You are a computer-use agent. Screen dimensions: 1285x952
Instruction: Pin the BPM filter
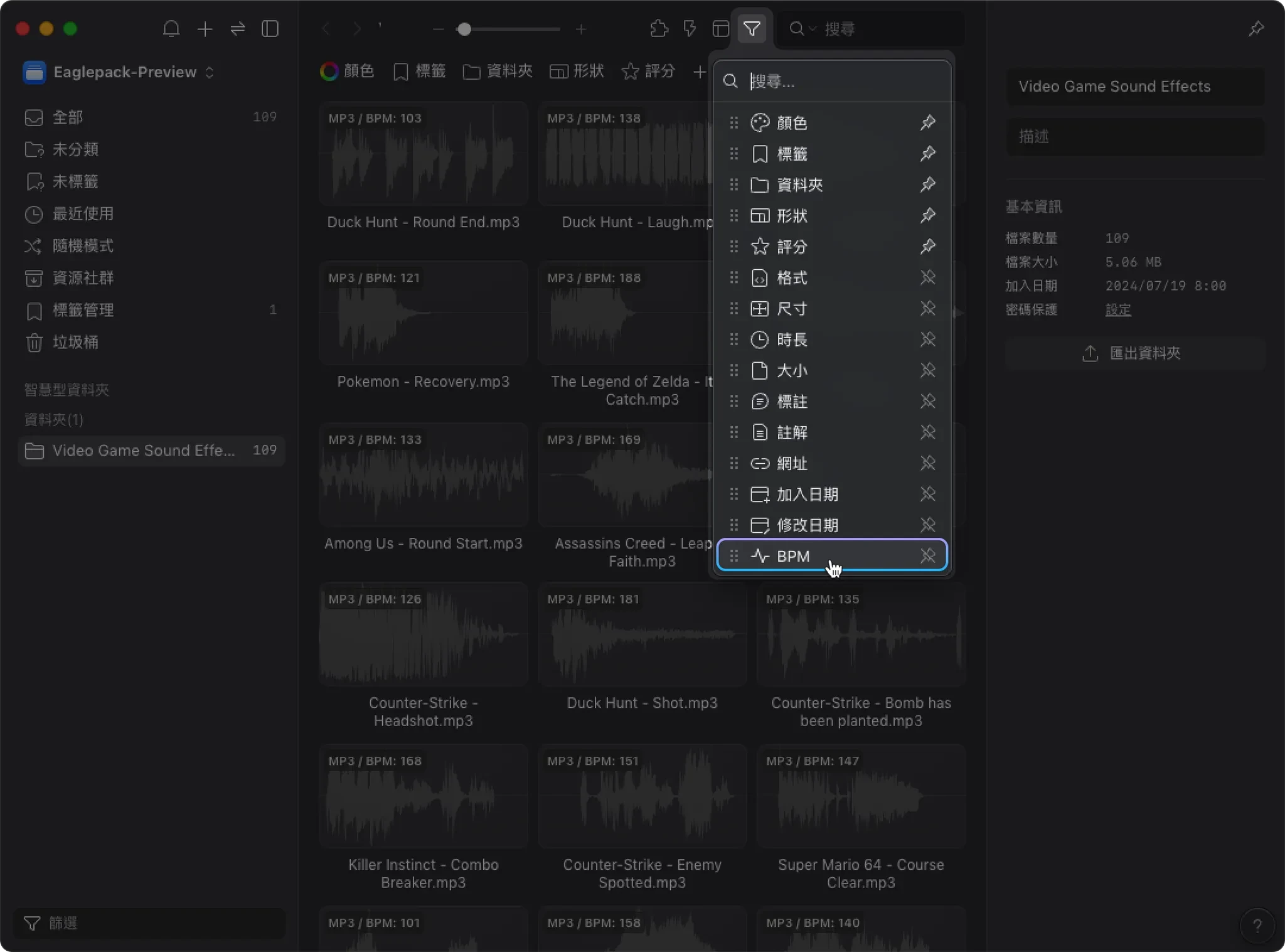928,555
